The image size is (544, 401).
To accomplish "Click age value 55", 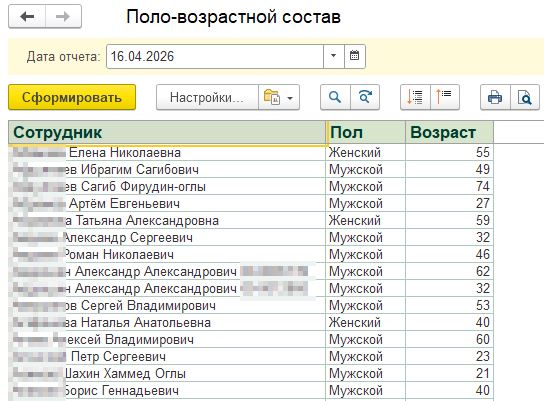I will click(483, 152).
